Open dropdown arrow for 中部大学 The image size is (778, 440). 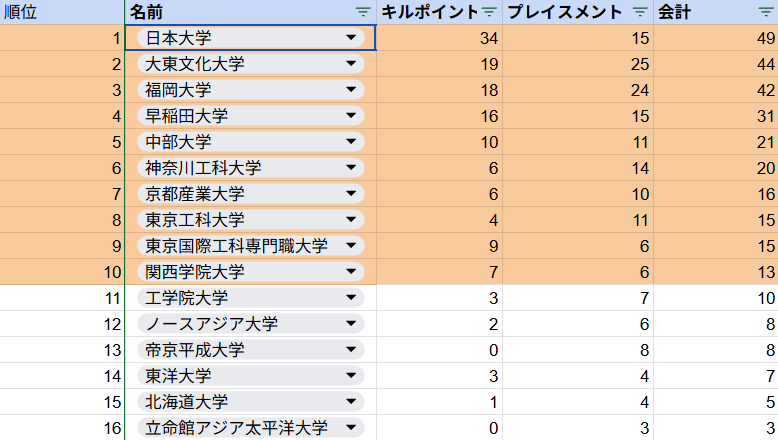(x=351, y=142)
